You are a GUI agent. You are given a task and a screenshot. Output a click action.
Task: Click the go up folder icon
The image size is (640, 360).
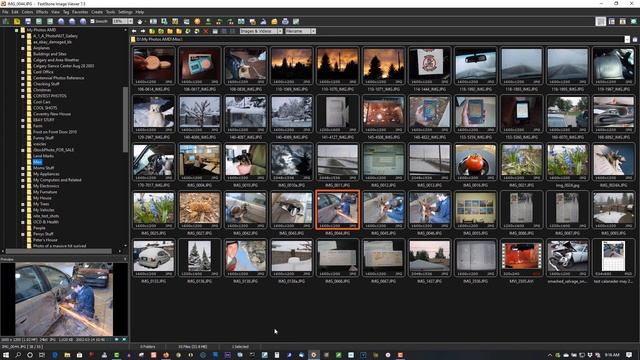tap(152, 31)
